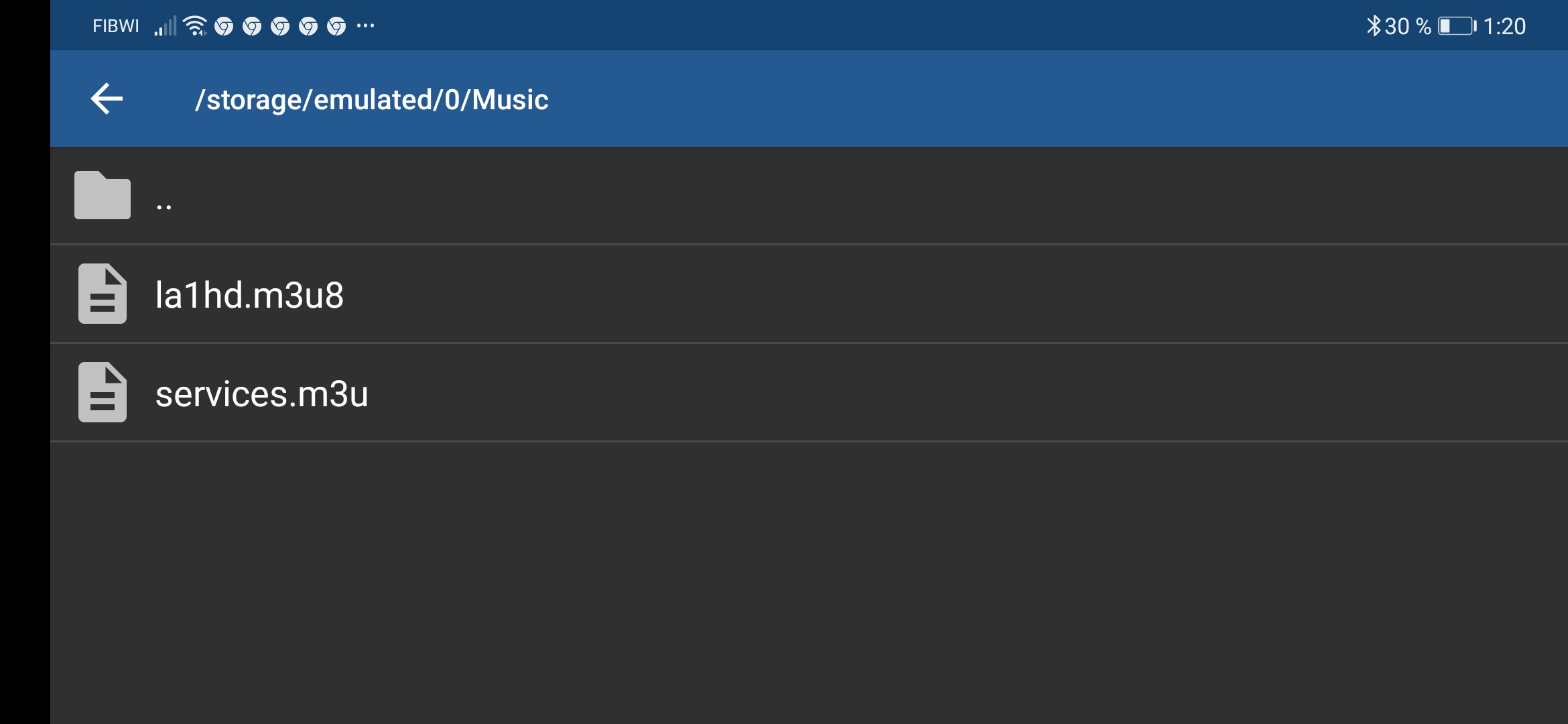Image resolution: width=1568 pixels, height=724 pixels.
Task: Open the services.m3u playlist file name
Action: (x=262, y=394)
